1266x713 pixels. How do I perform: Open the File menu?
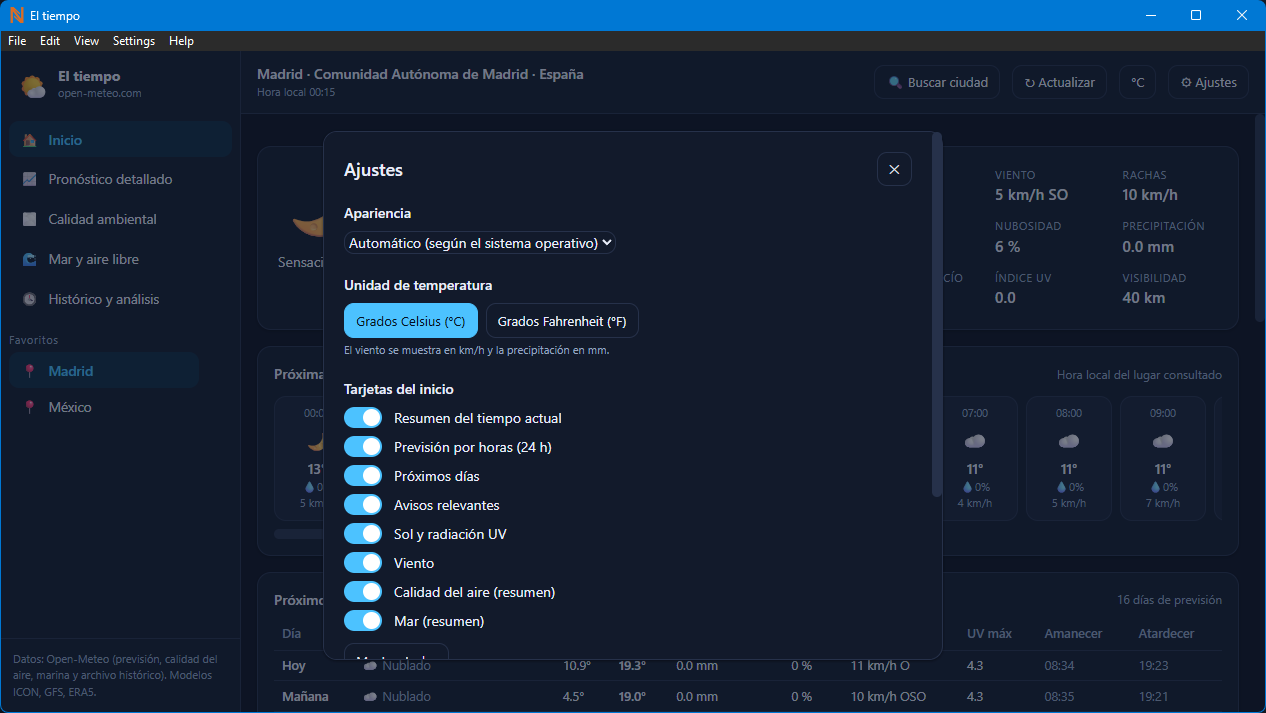click(16, 41)
